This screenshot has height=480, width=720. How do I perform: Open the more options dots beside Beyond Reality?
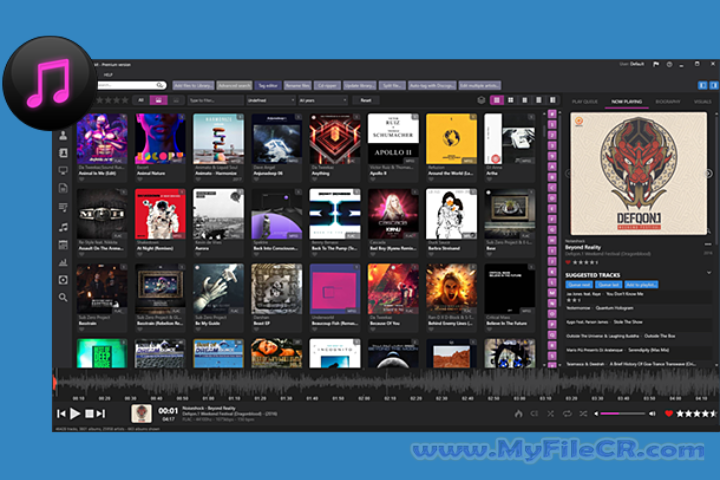click(x=708, y=244)
